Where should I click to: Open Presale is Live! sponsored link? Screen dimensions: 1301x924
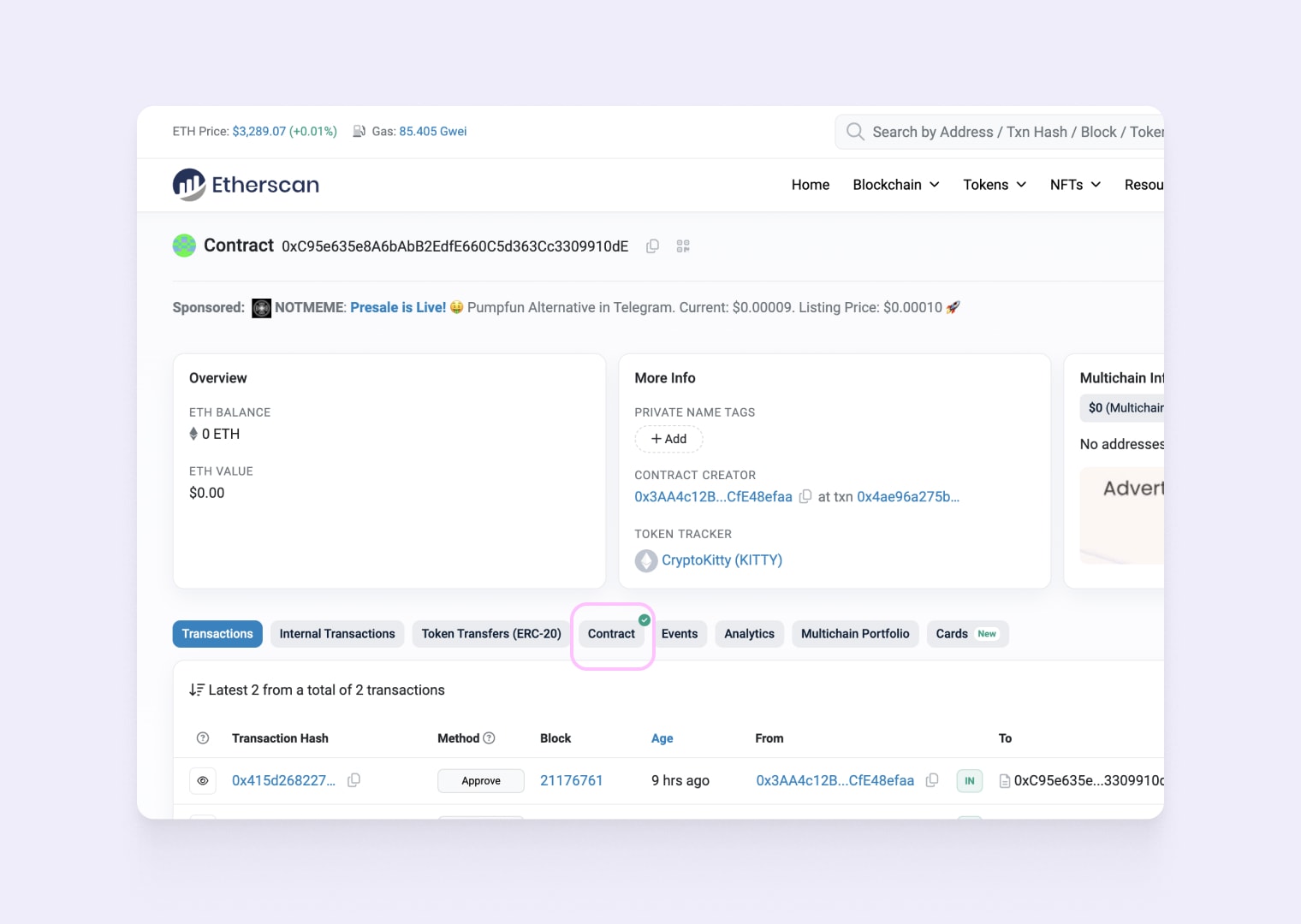398,307
